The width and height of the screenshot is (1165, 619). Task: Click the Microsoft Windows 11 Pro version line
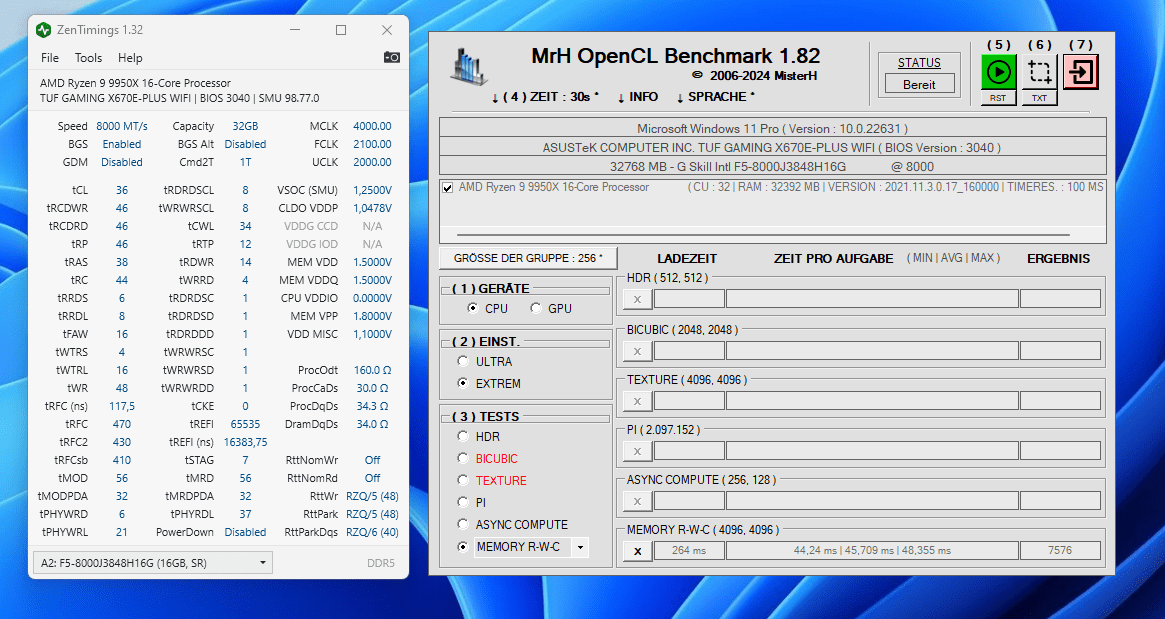[x=773, y=129]
